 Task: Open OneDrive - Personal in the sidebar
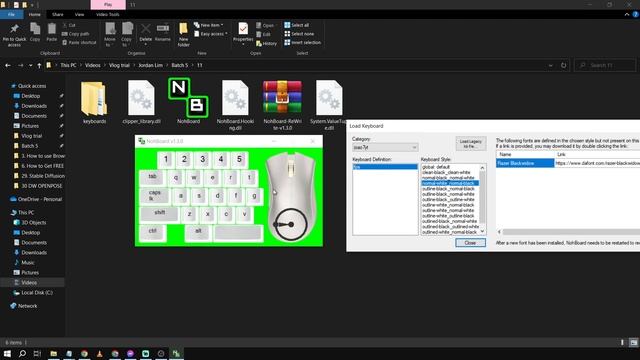click(40, 199)
